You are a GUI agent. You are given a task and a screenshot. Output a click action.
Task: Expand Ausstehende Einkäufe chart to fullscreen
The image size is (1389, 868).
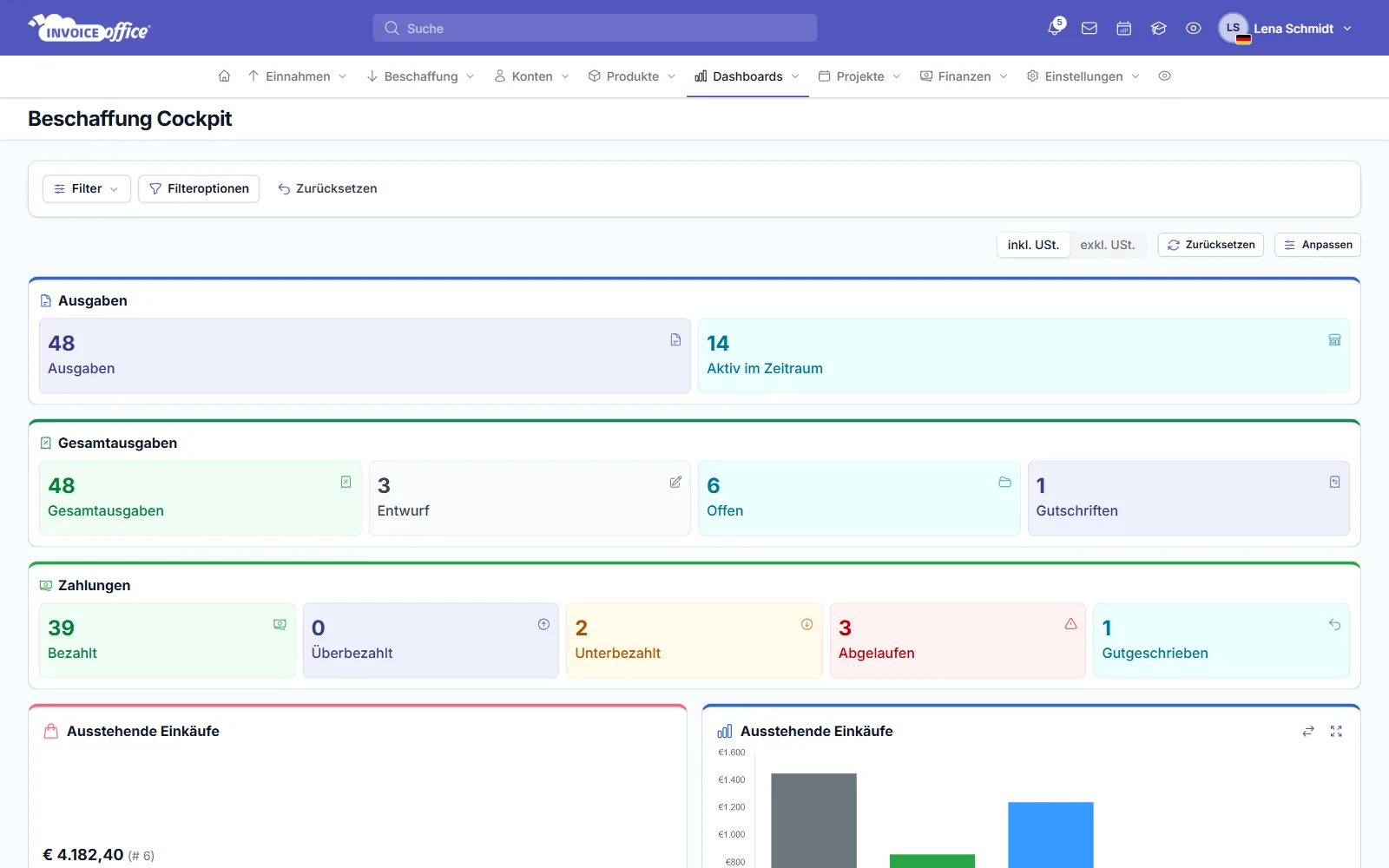click(1336, 732)
